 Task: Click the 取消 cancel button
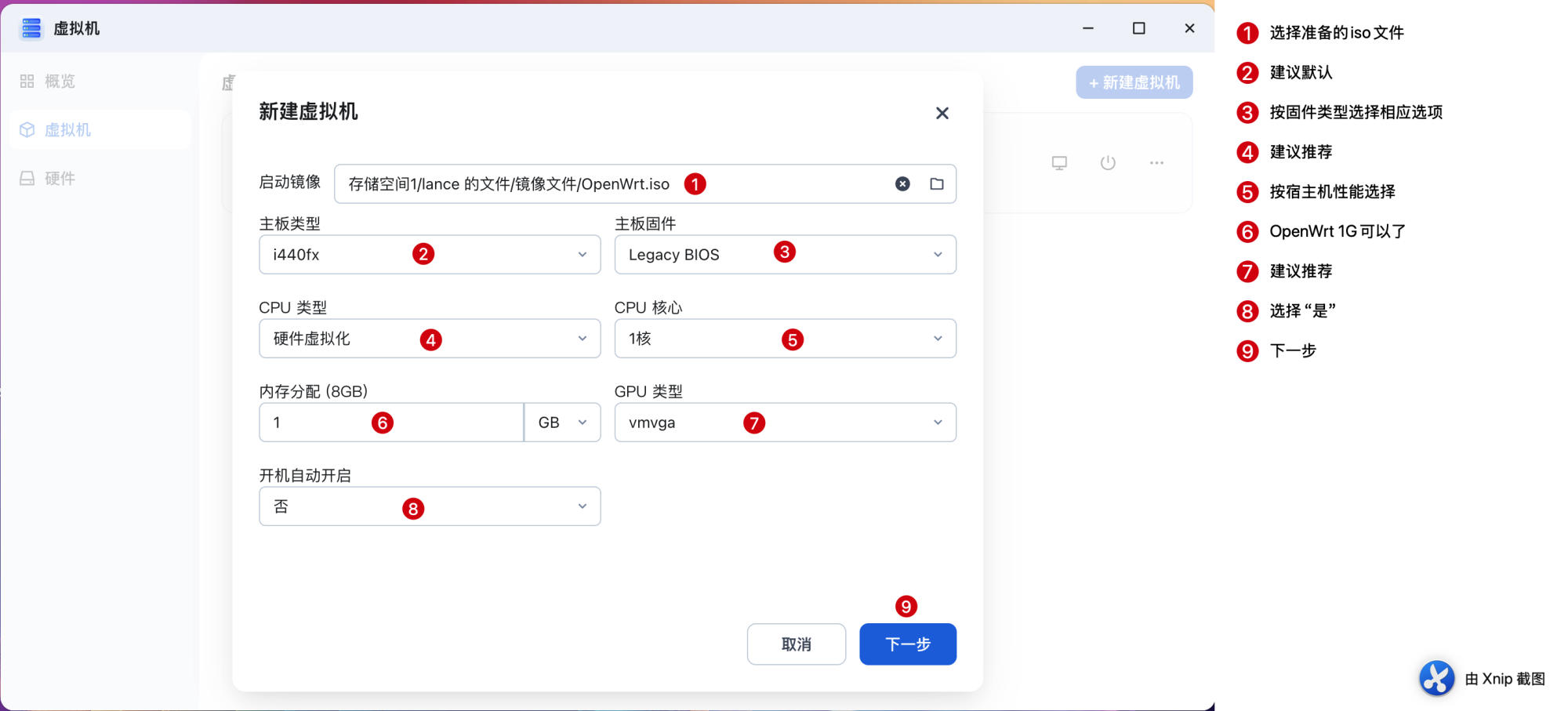coord(796,644)
